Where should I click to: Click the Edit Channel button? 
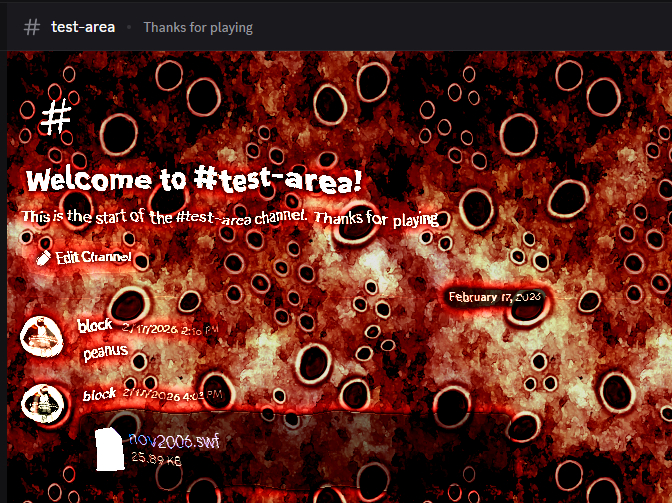click(84, 257)
